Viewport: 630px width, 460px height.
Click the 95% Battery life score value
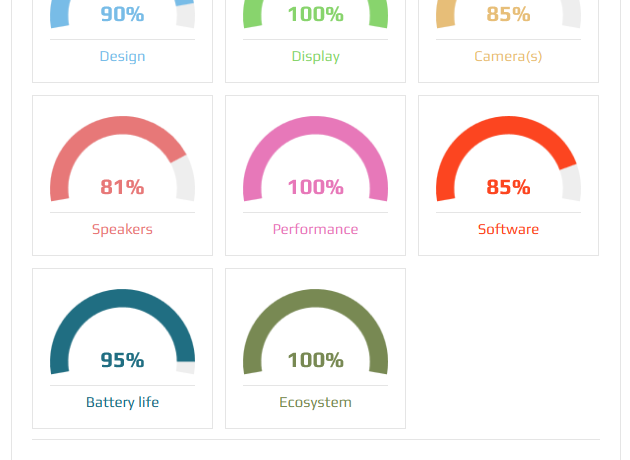point(122,360)
